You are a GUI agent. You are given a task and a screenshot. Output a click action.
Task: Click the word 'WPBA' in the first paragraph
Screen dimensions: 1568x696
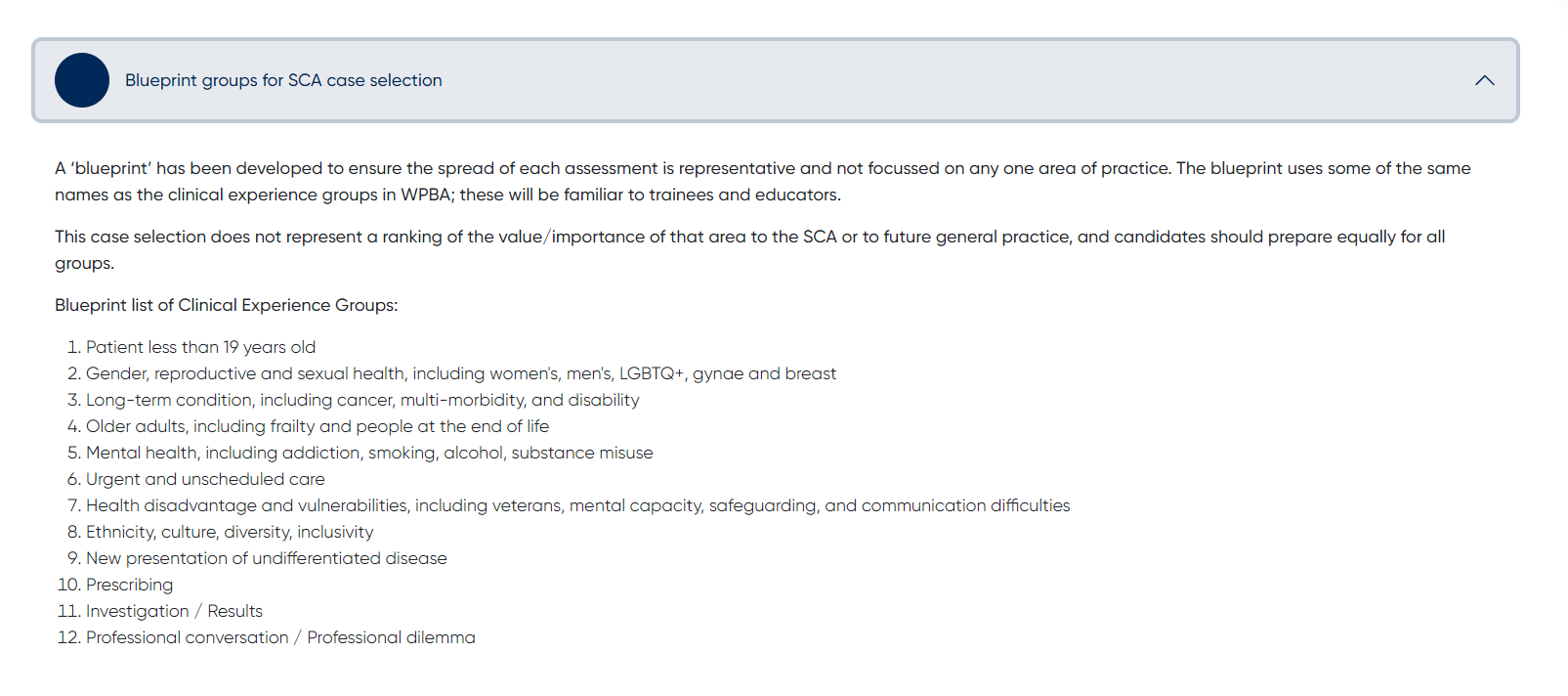tap(426, 195)
